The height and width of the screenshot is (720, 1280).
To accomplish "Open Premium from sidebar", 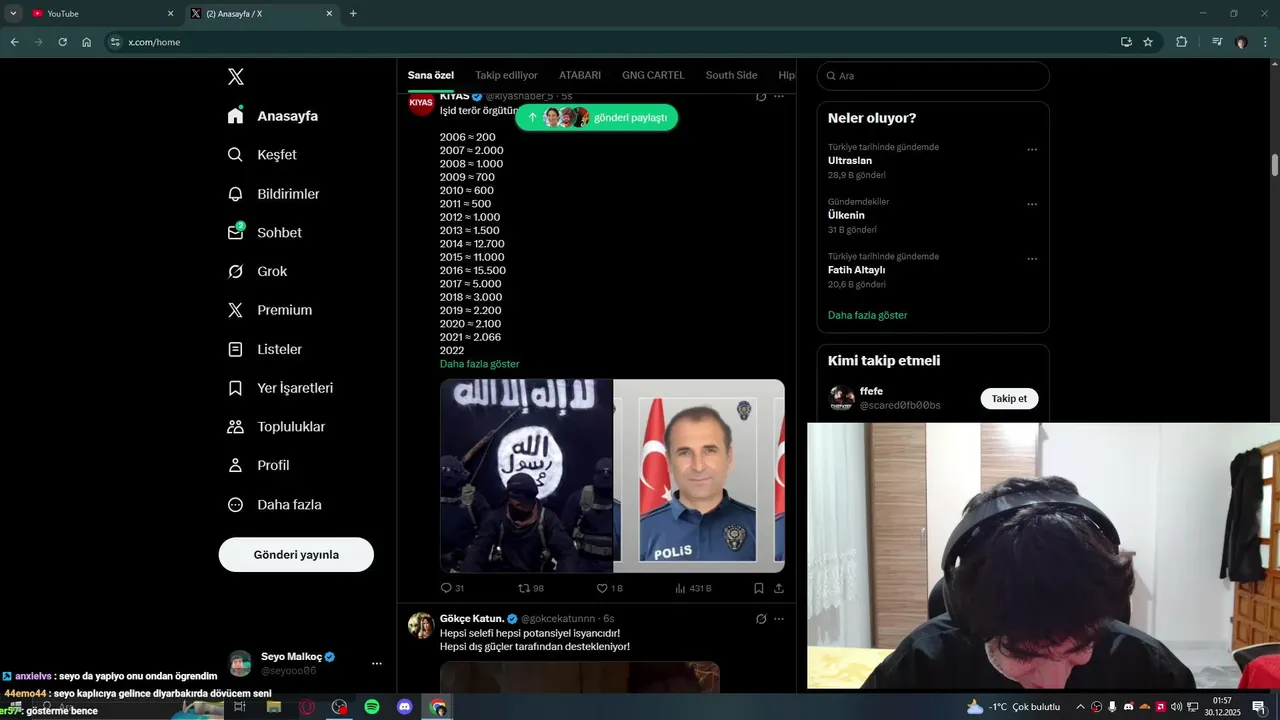I will point(269,310).
